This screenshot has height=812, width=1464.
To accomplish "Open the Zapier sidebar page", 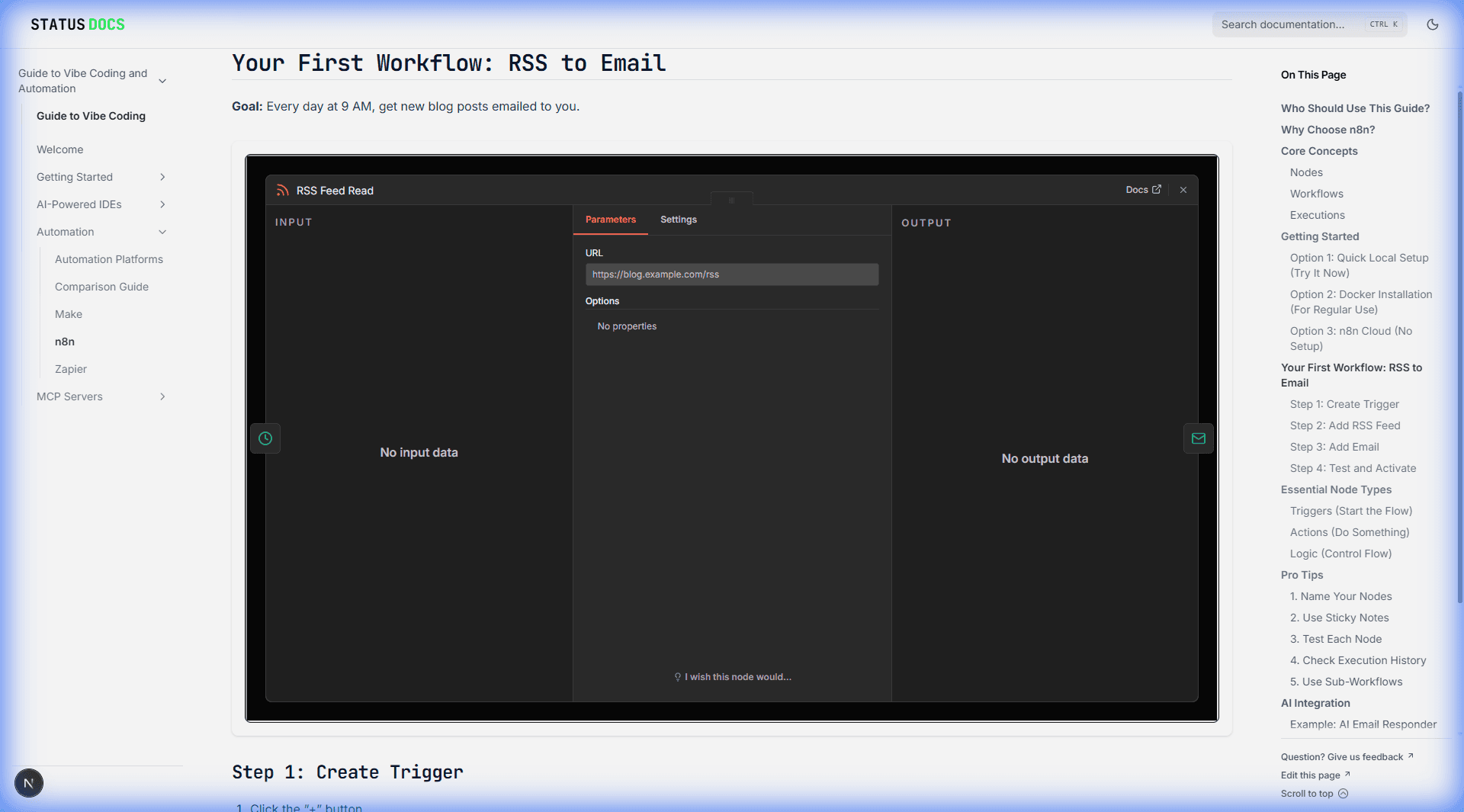I will (x=71, y=369).
